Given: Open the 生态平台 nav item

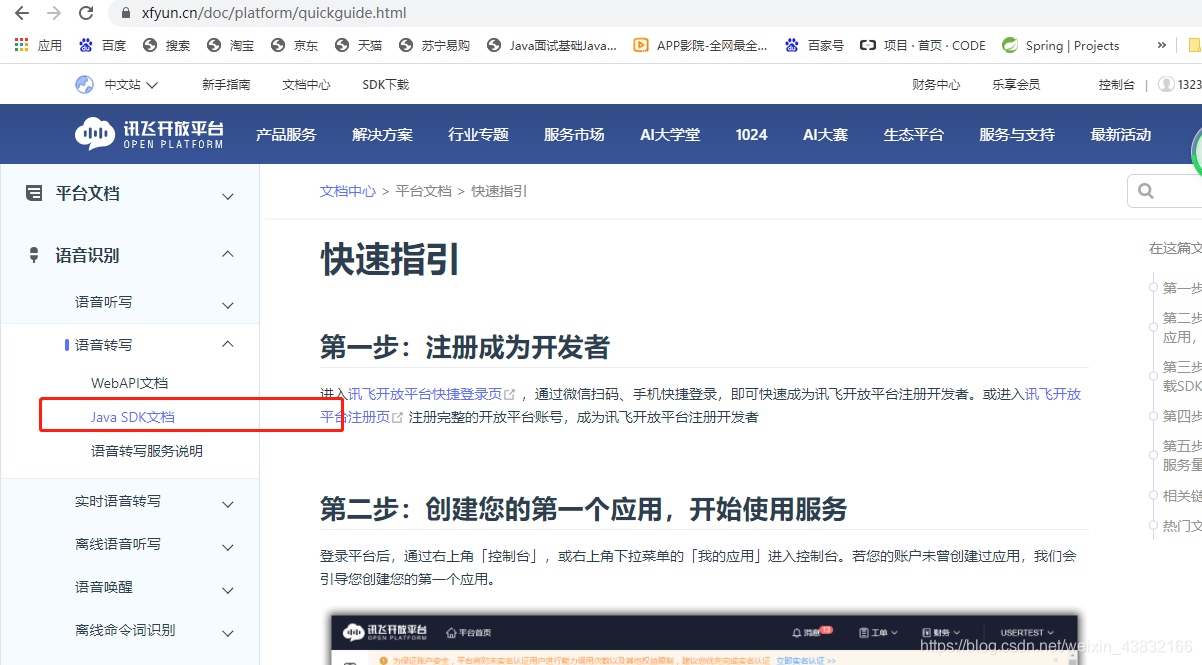Looking at the screenshot, I should click(913, 134).
